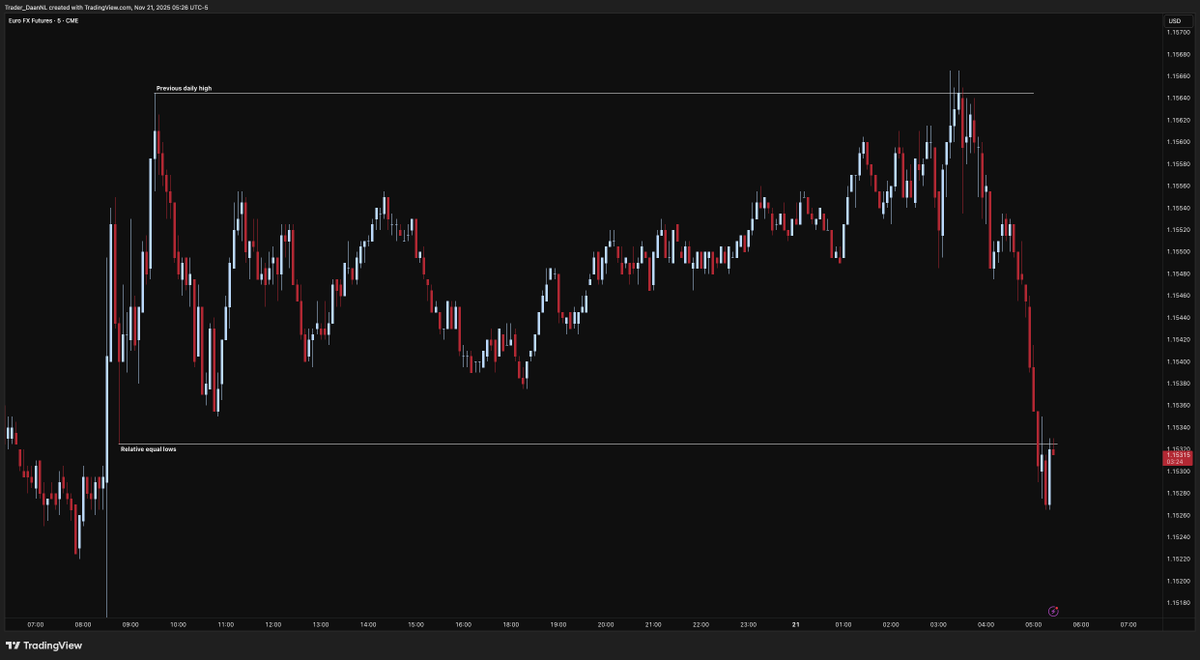Click the 'Trader_DaanNL created with TradingView.com' header text

pos(69,7)
